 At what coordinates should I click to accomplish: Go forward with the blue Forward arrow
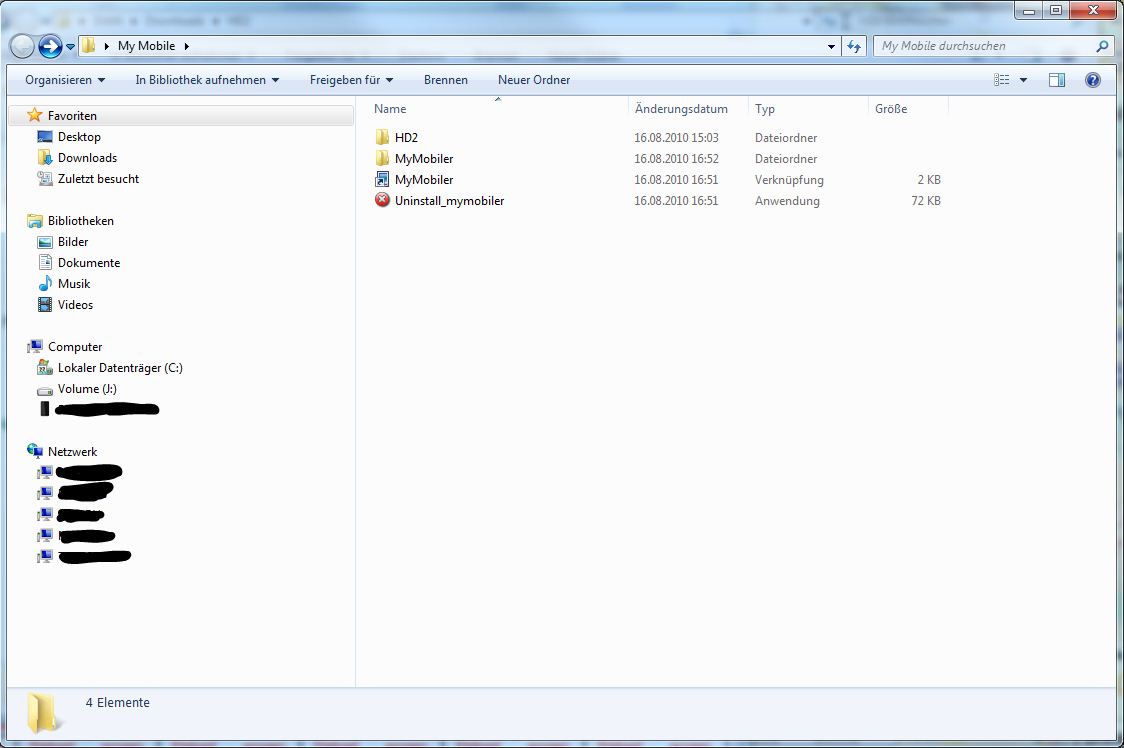tap(50, 46)
